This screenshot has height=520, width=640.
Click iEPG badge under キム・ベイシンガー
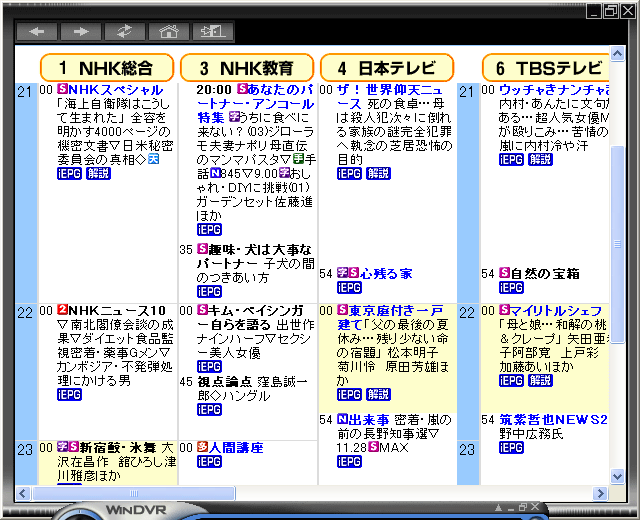pos(209,367)
